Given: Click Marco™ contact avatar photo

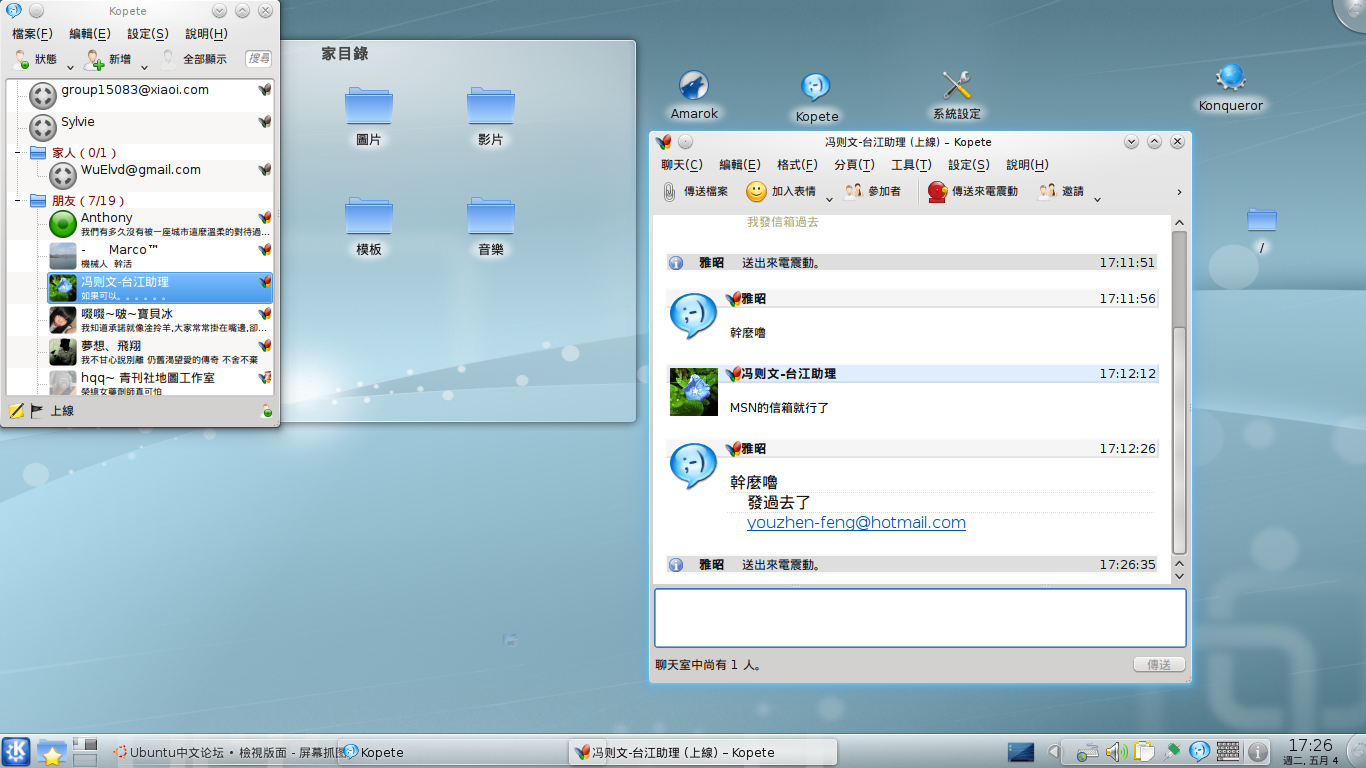Looking at the screenshot, I should coord(63,255).
